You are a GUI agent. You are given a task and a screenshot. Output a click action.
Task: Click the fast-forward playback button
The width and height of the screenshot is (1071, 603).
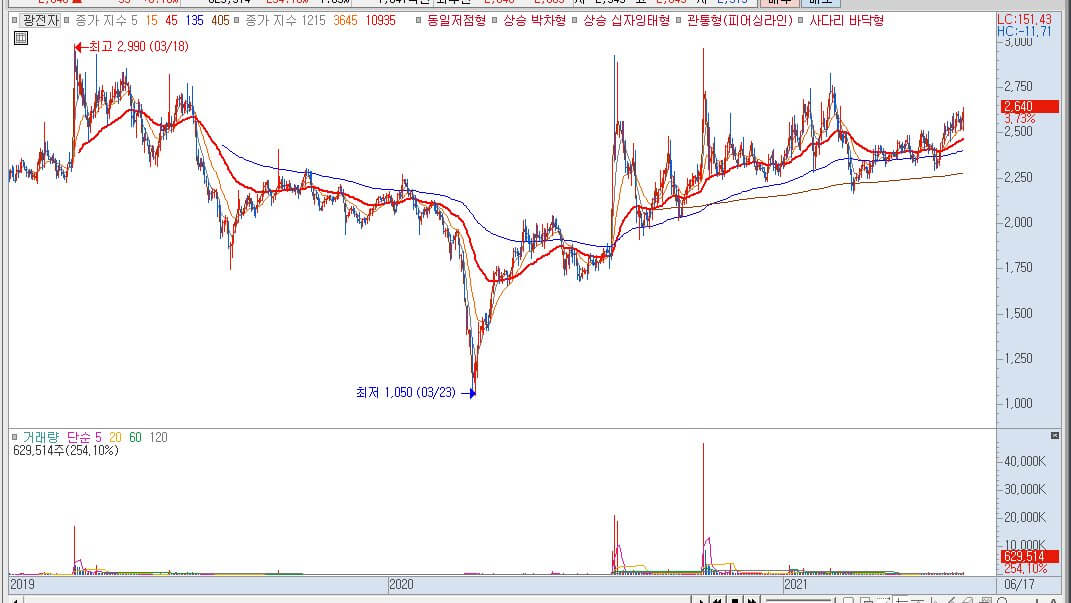pyautogui.click(x=751, y=600)
